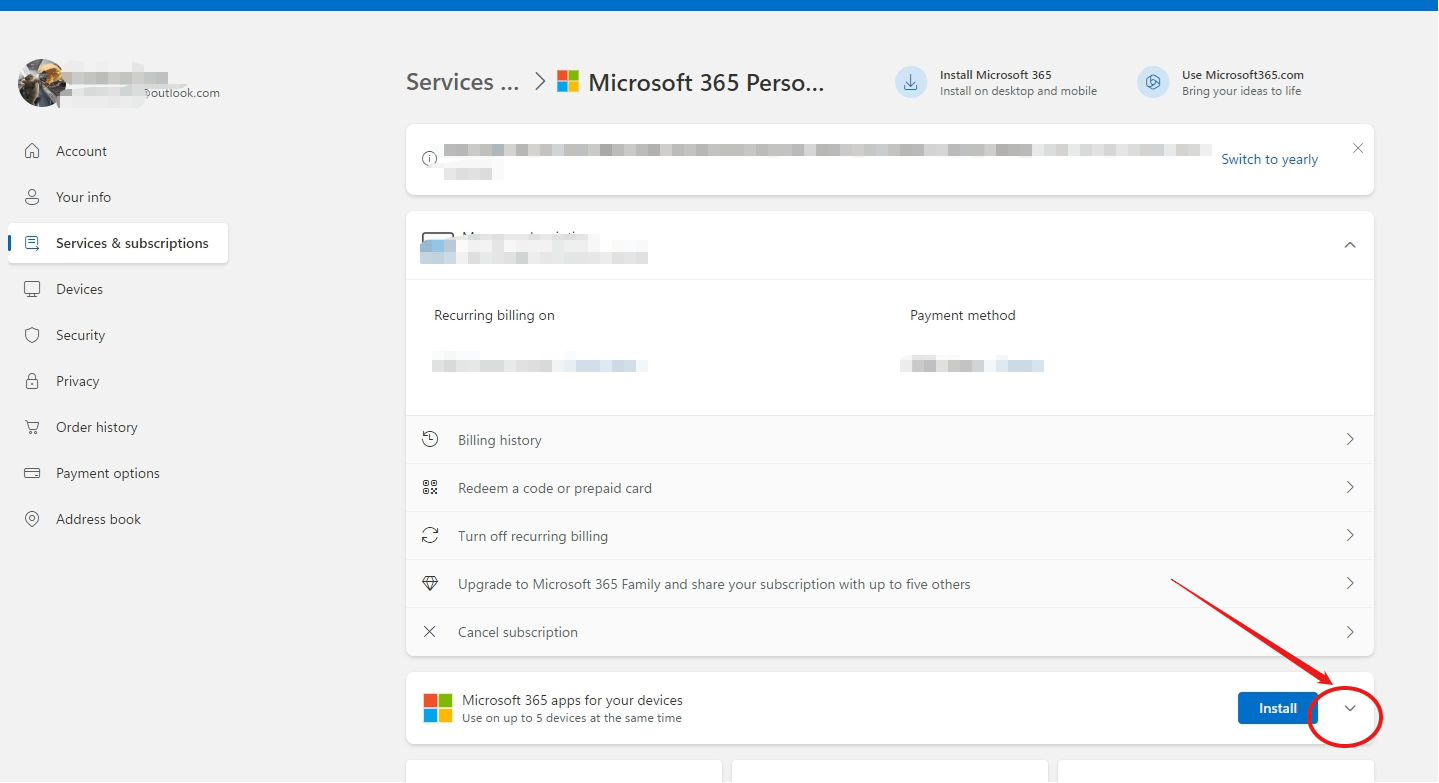
Task: Click the Use Microsoft365.com icon
Action: [1153, 83]
